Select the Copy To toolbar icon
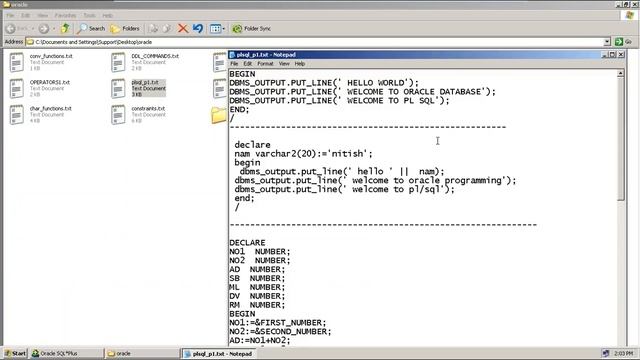Image resolution: width=640 pixels, height=360 pixels. 167,28
